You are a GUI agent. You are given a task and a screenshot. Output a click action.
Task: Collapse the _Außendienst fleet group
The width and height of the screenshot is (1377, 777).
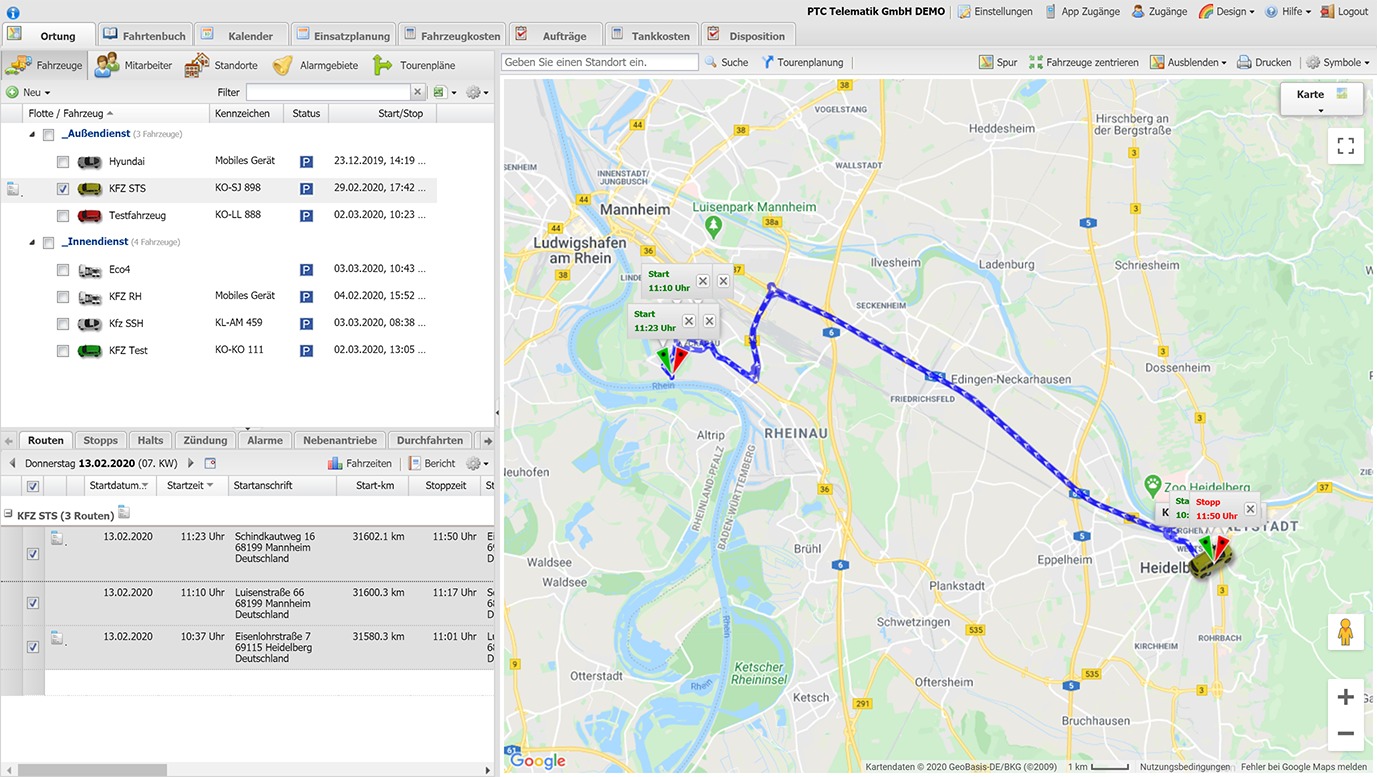32,134
